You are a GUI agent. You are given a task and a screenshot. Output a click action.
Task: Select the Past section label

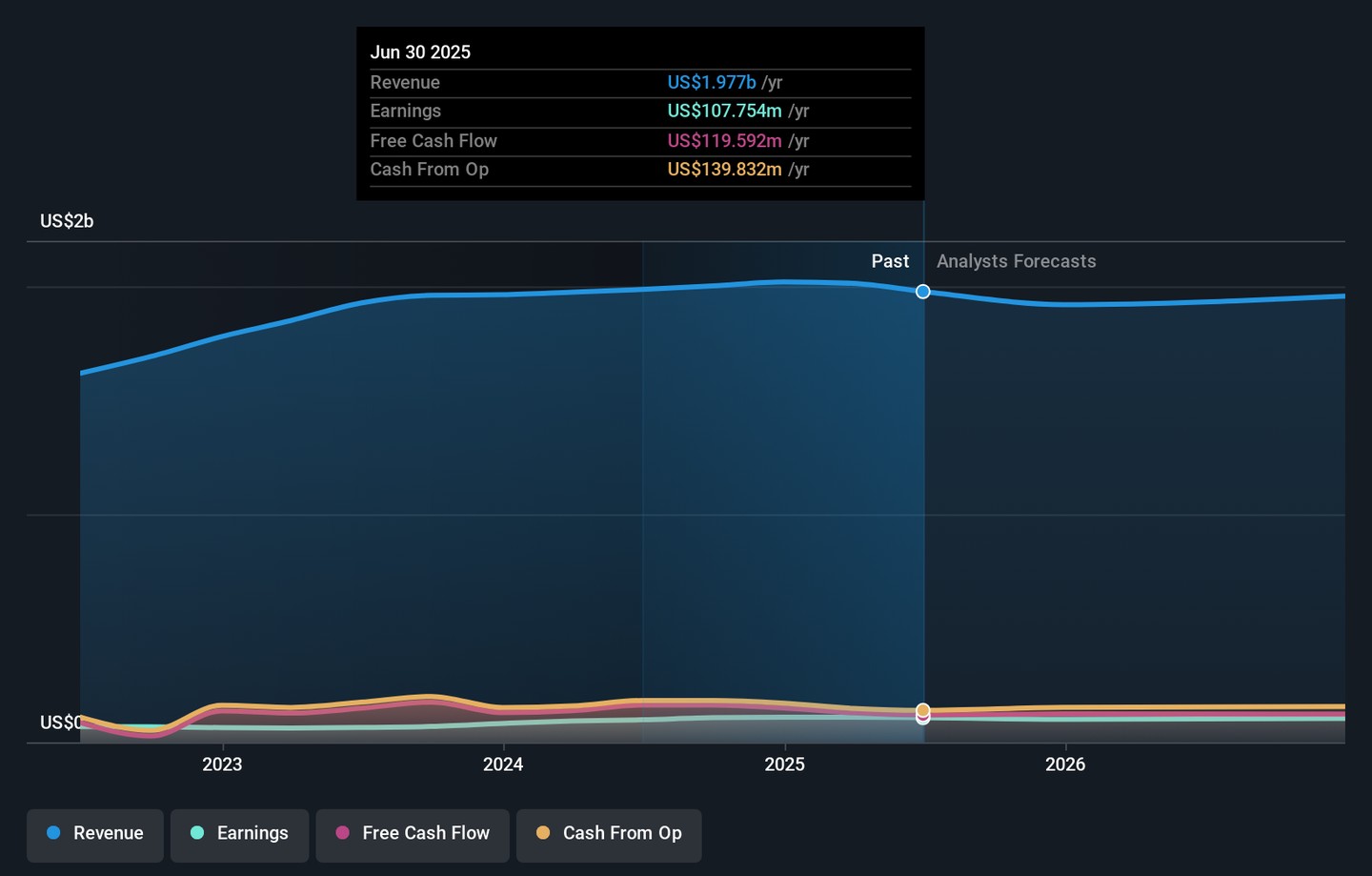(x=890, y=261)
